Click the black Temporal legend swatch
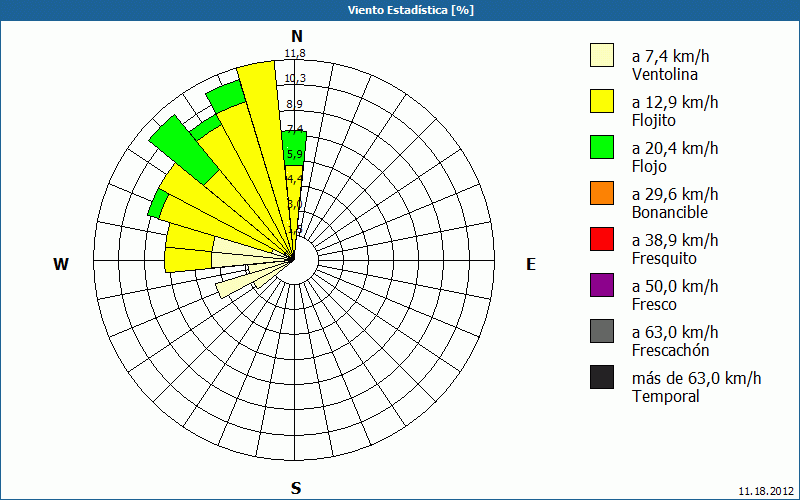800x500 pixels. point(602,377)
